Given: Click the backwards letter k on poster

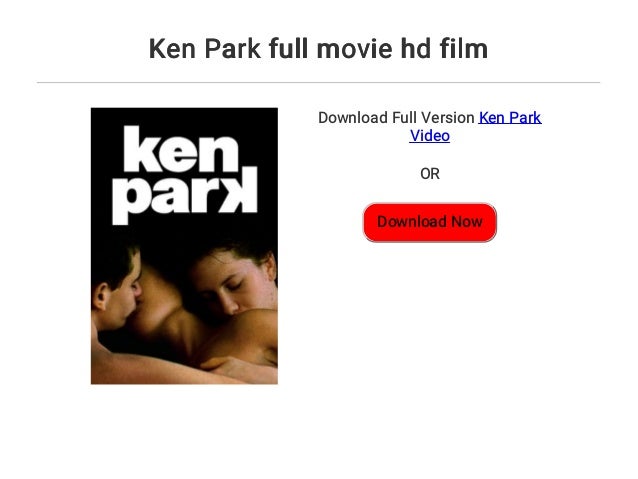Looking at the screenshot, I should tap(240, 190).
